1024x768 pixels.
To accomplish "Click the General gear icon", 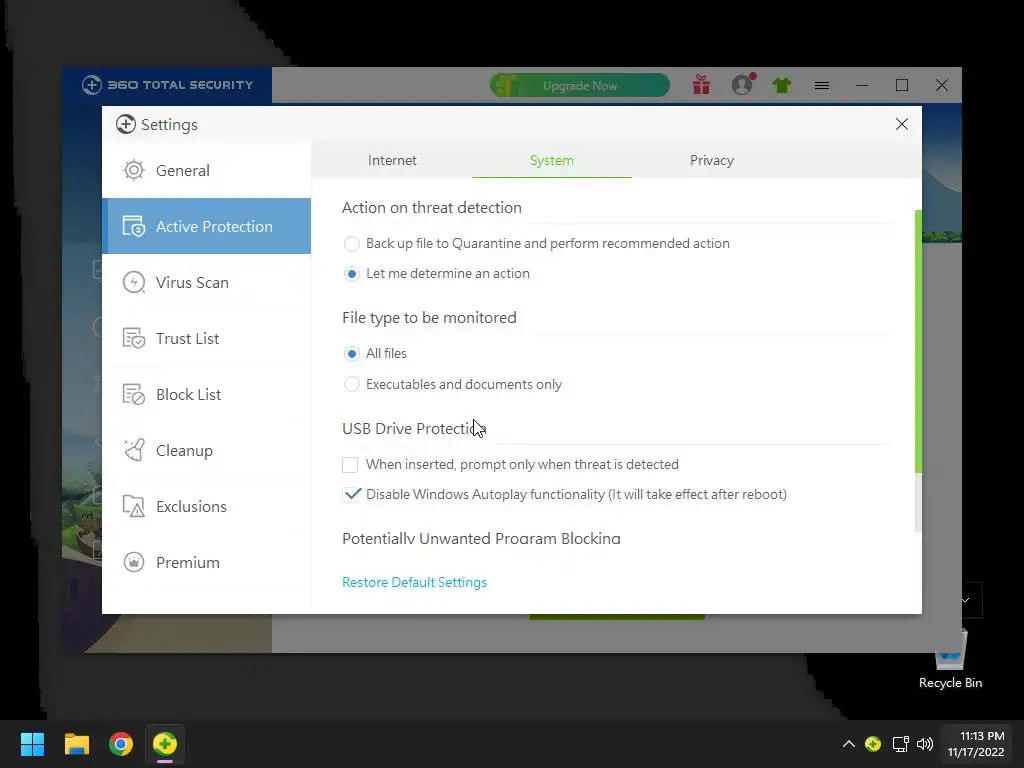I will (134, 170).
